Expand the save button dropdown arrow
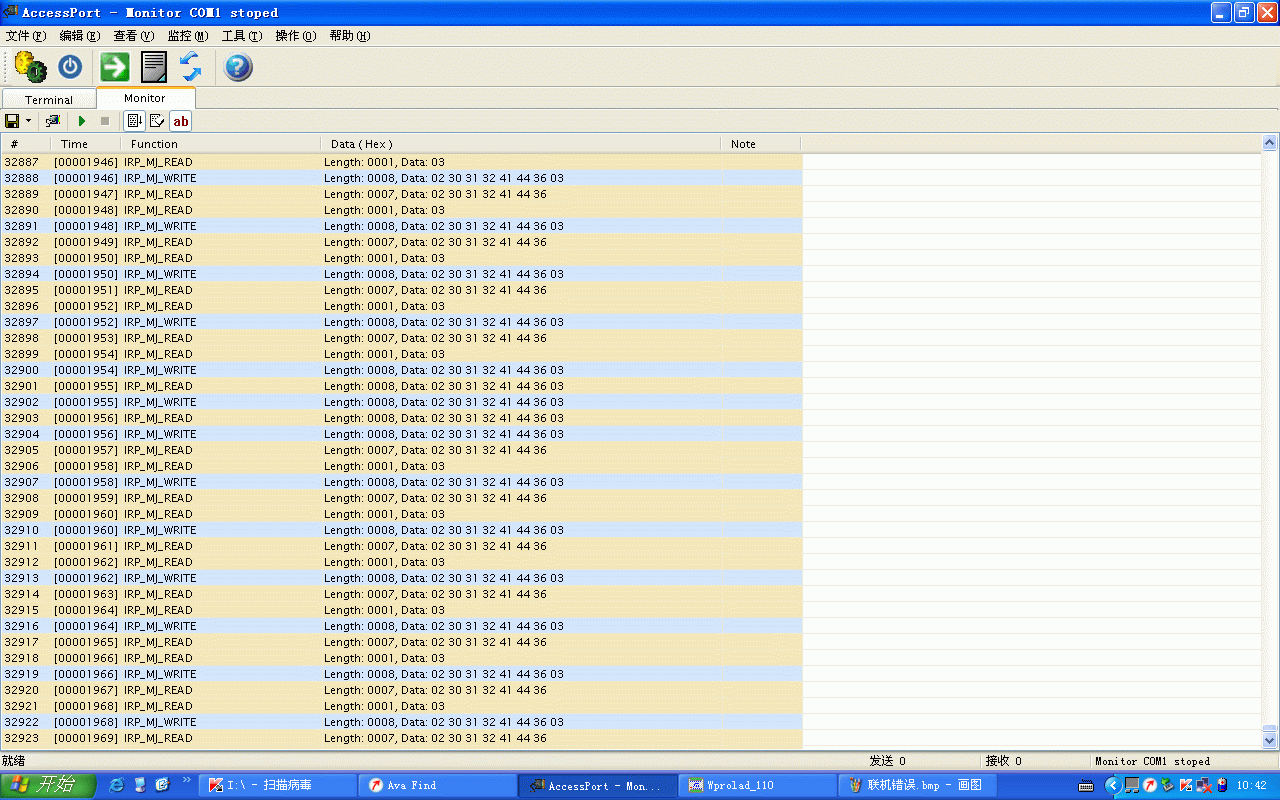Viewport: 1280px width, 800px height. coord(28,121)
